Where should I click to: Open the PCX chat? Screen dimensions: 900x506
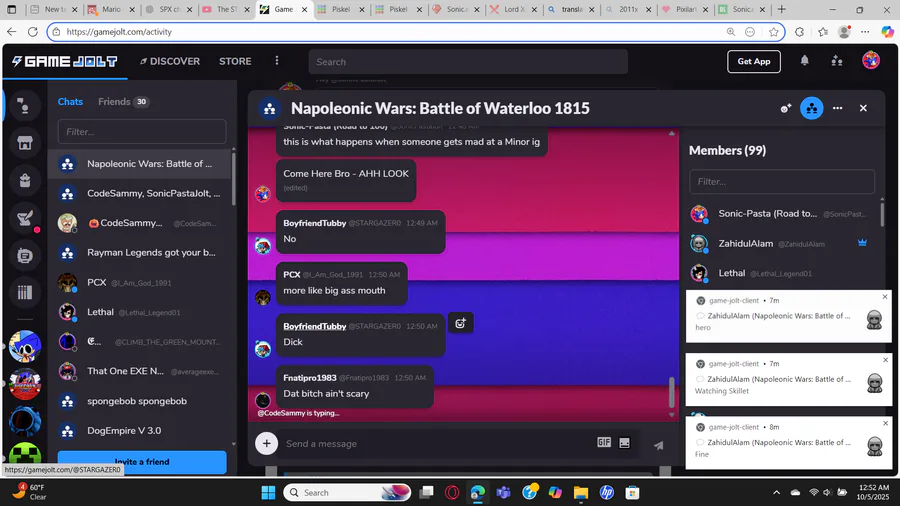[139, 282]
